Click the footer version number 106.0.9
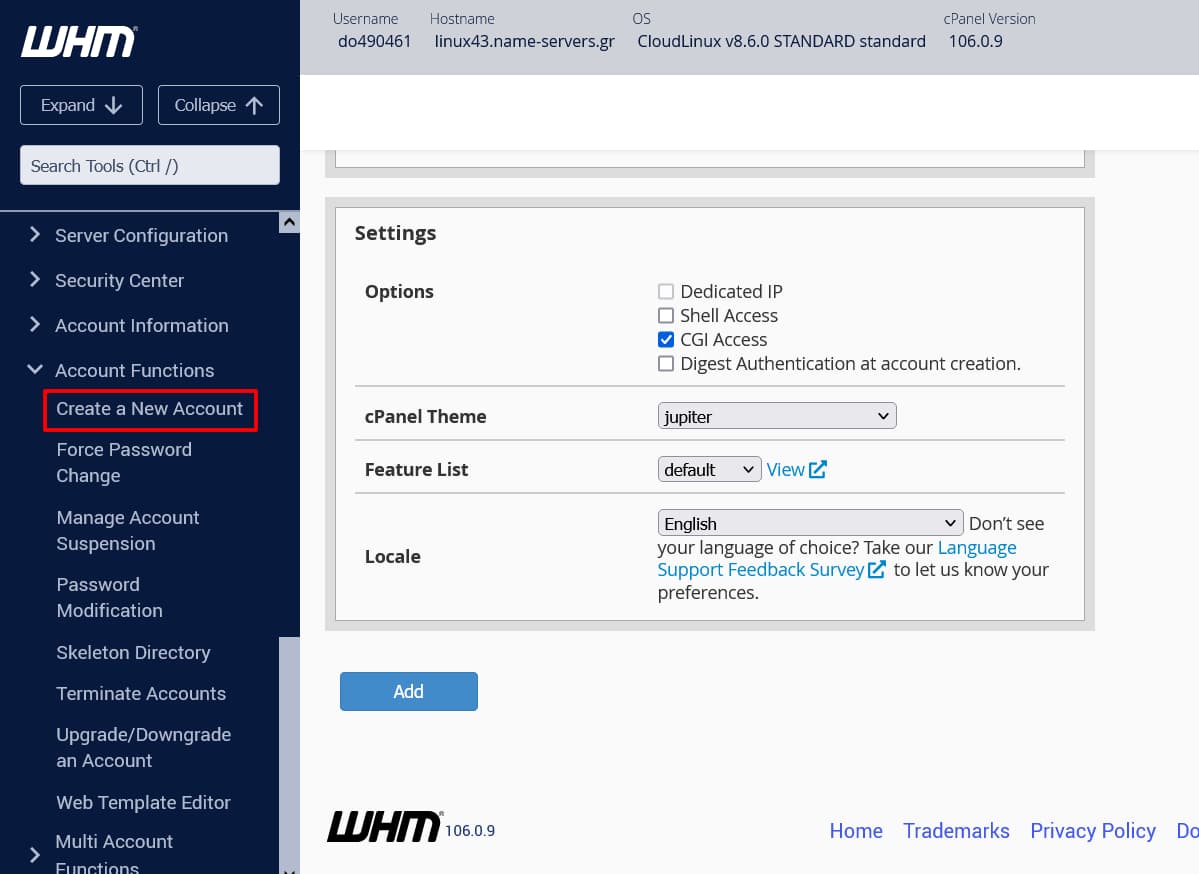The width and height of the screenshot is (1199, 874). (470, 830)
